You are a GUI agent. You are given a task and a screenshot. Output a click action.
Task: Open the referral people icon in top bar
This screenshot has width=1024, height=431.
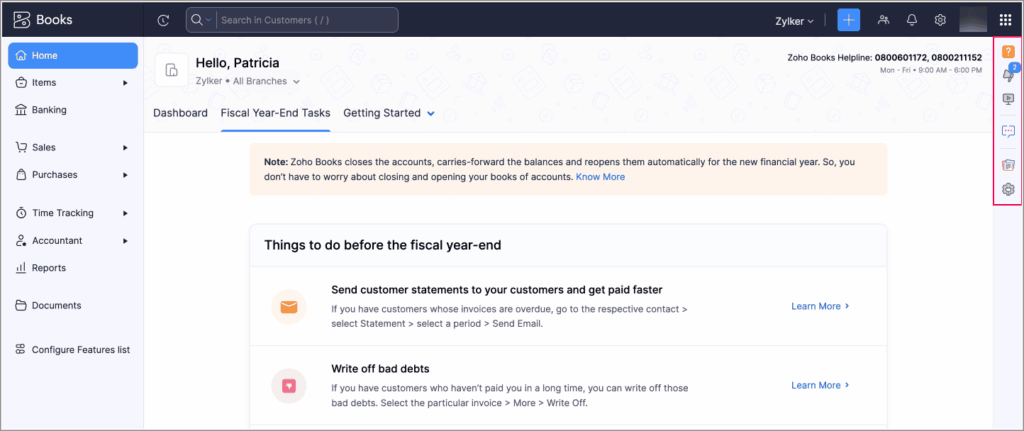(x=884, y=20)
